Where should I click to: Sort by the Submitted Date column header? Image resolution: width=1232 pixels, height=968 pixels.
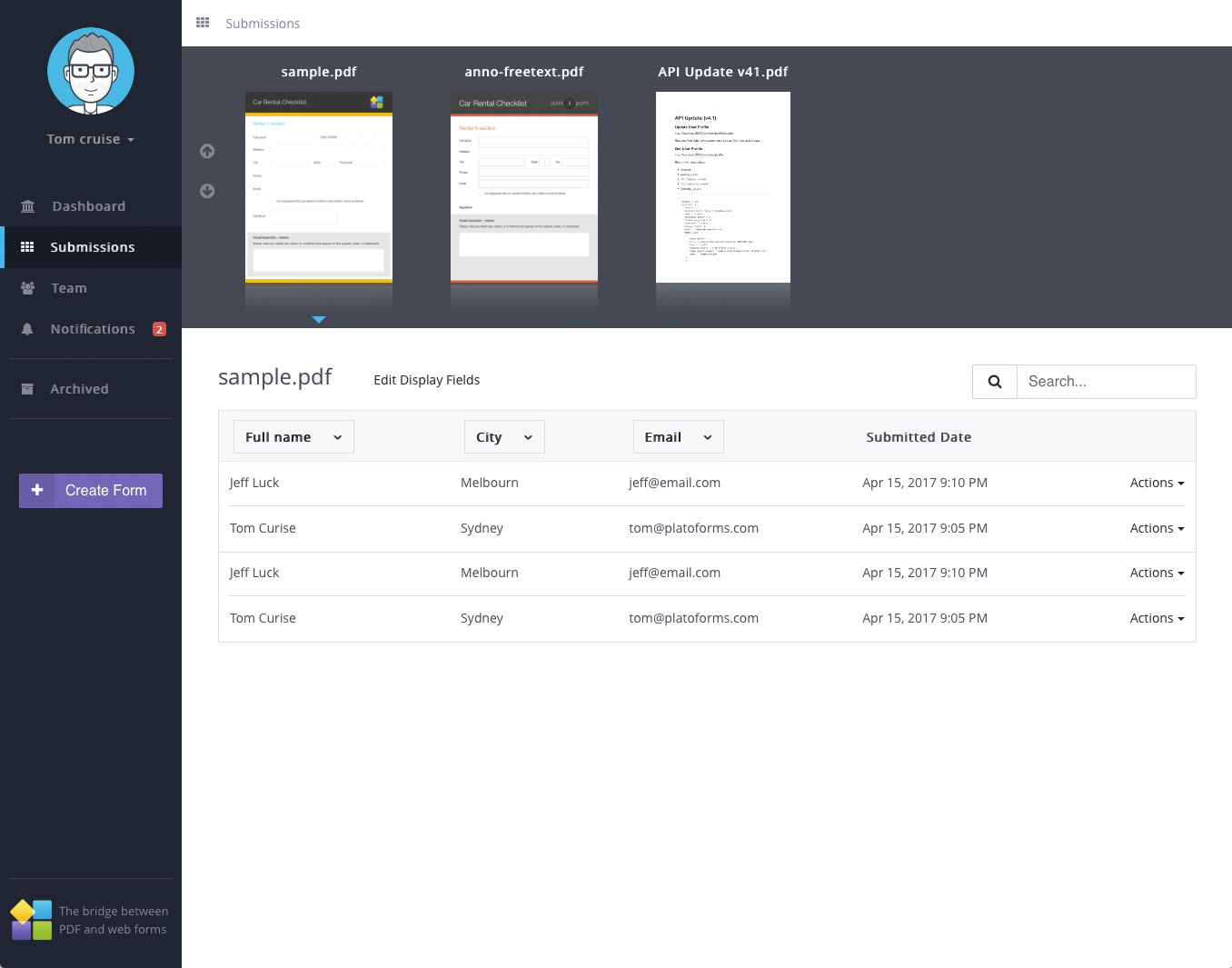[x=918, y=437]
